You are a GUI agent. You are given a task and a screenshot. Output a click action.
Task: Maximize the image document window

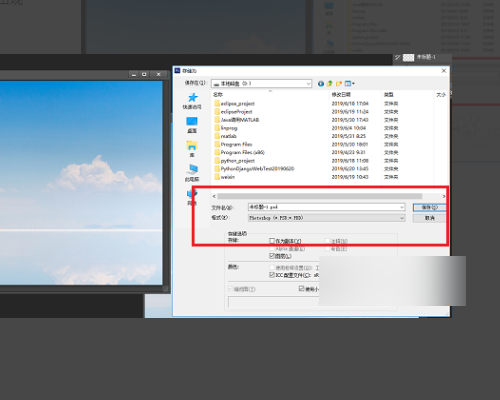[x=144, y=74]
